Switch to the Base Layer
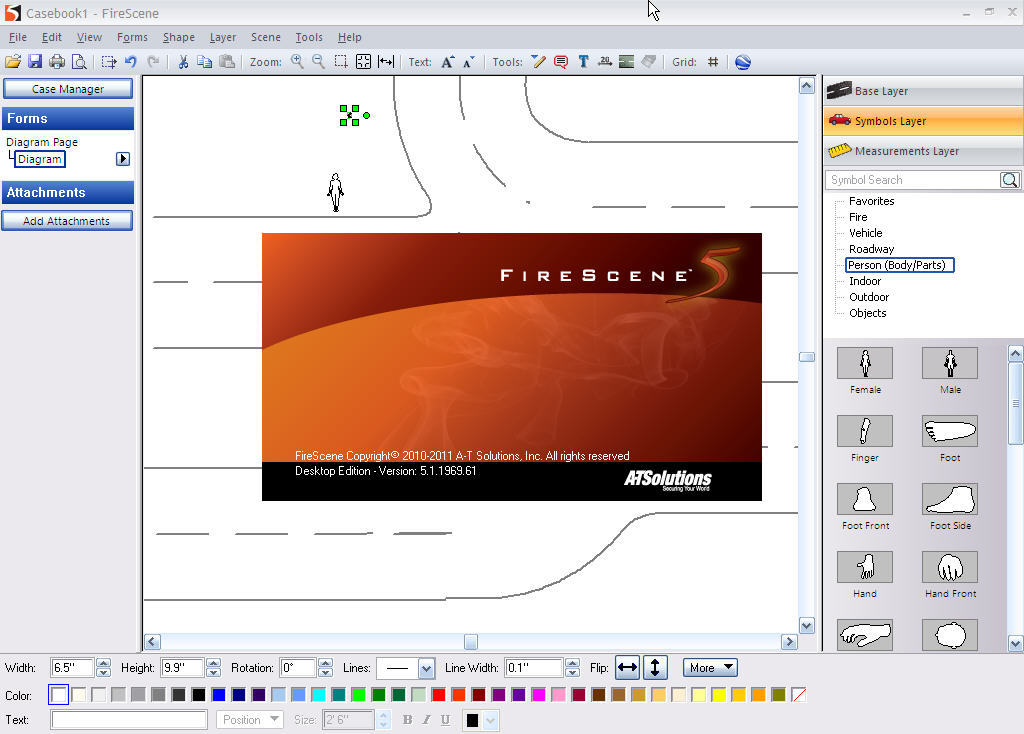The image size is (1024, 734). pos(923,91)
